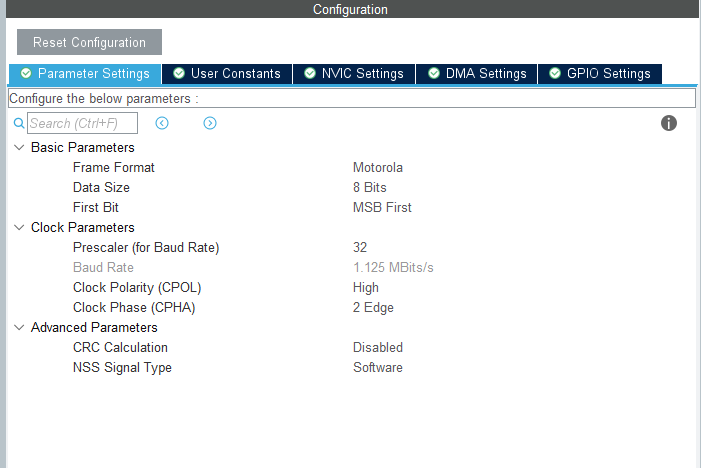Change Clock Polarity value High
701x468 pixels.
(x=366, y=287)
